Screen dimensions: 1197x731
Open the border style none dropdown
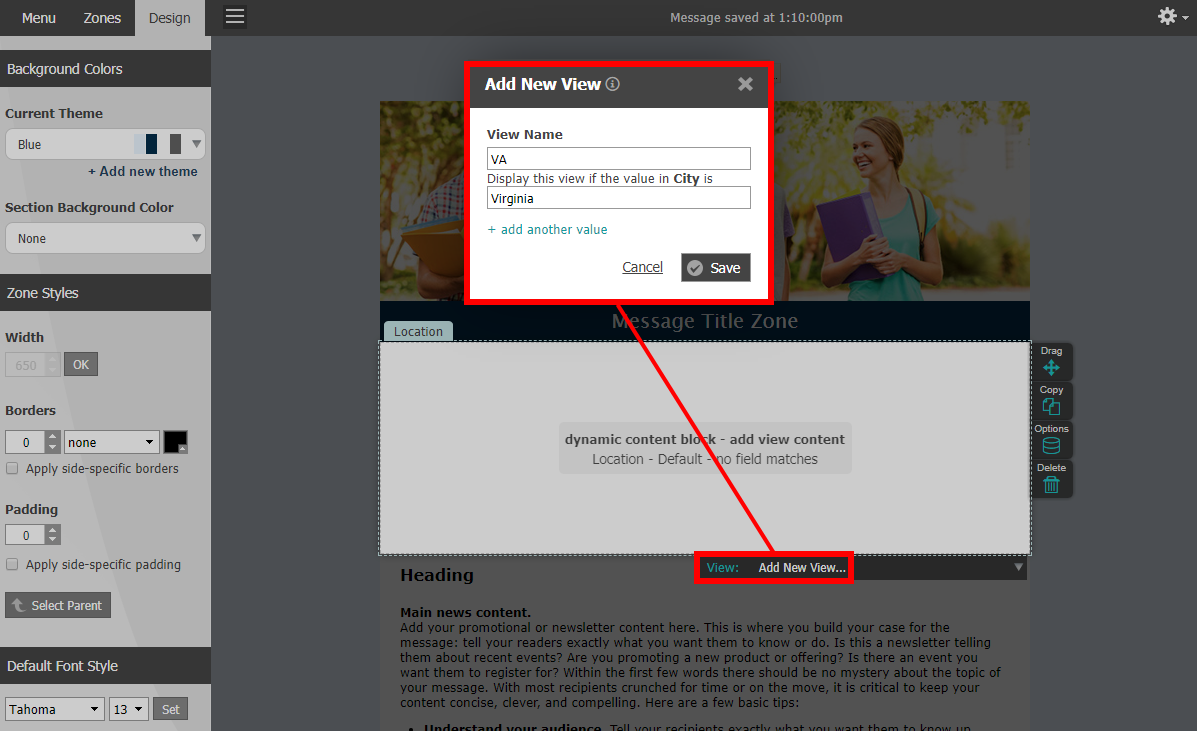[111, 442]
